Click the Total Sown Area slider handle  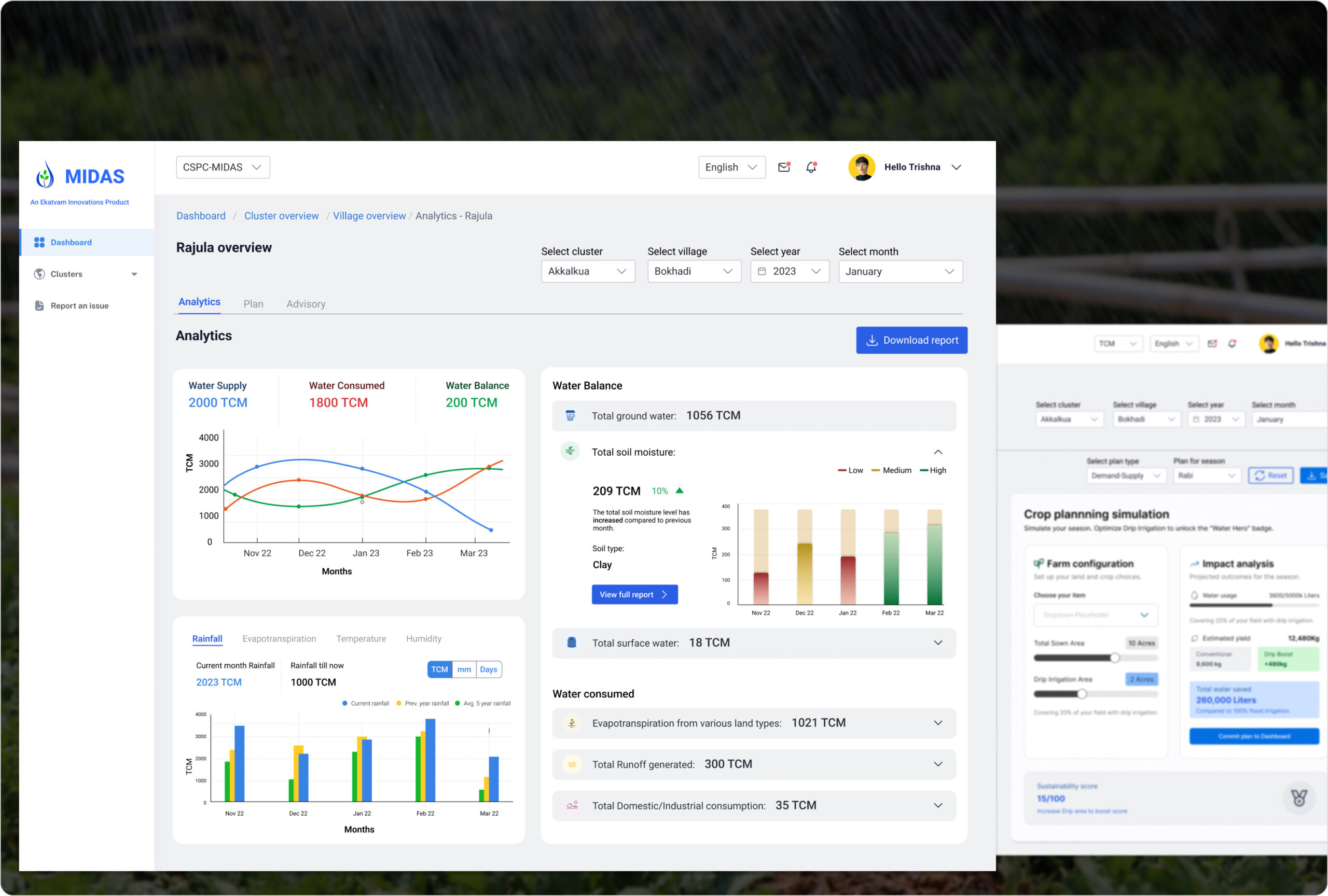[x=1114, y=658]
